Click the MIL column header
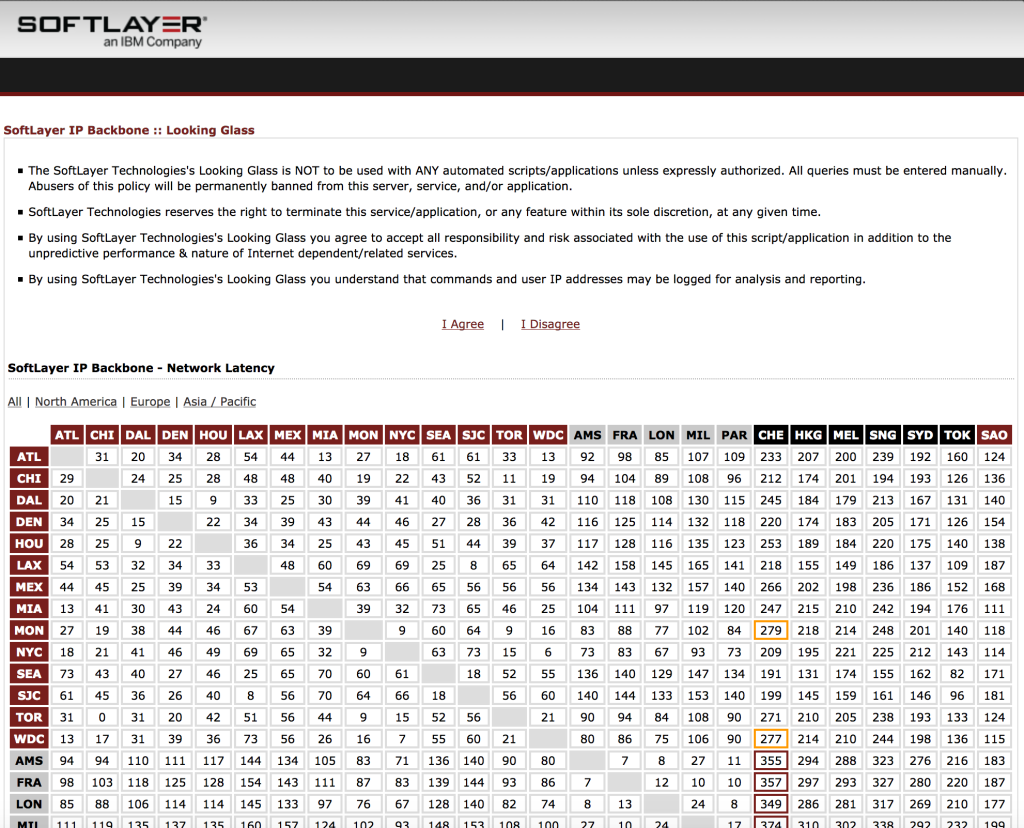1024x828 pixels. click(698, 435)
